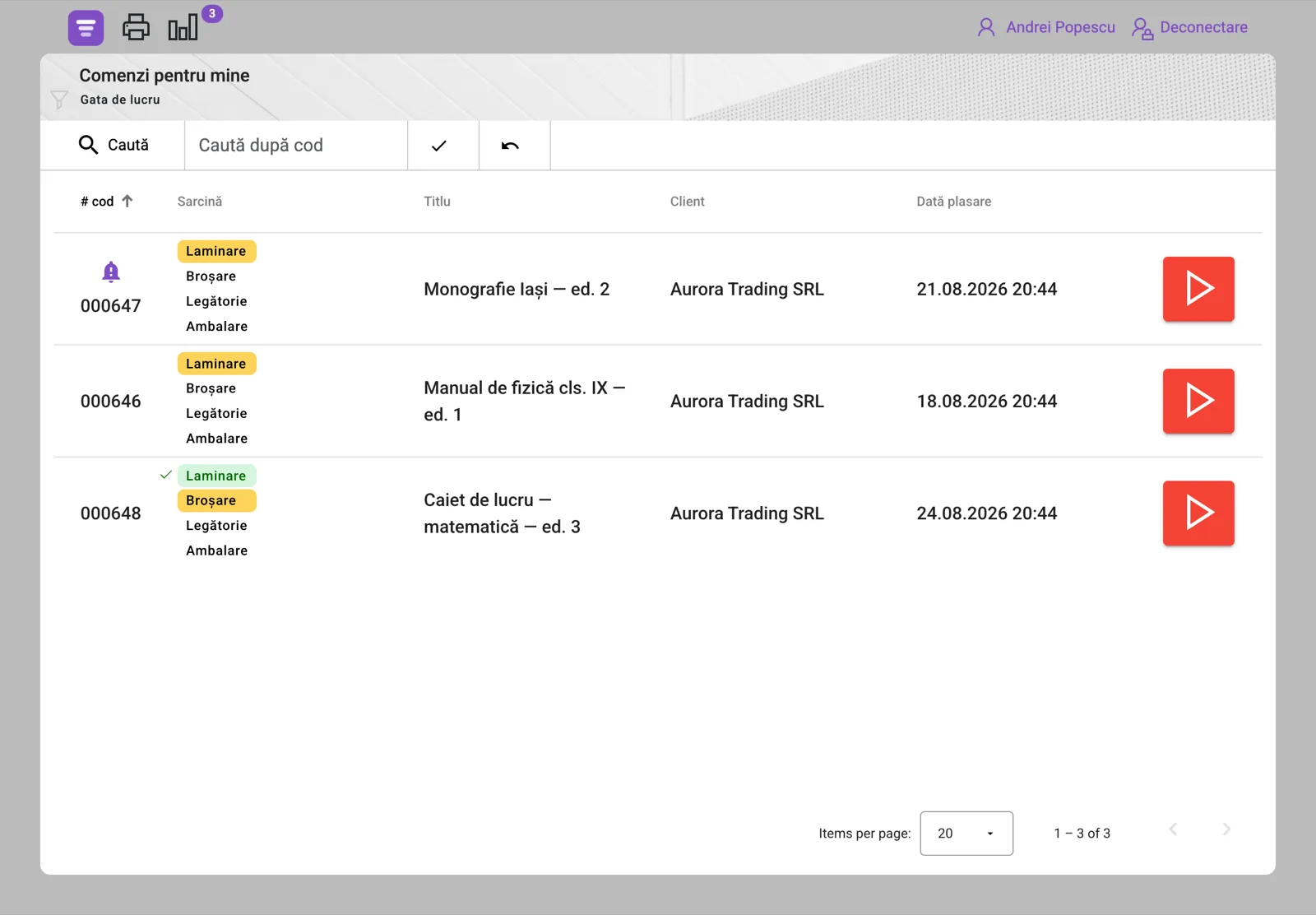1316x915 pixels.
Task: Click the bell alert on order 000647
Action: pos(111,272)
